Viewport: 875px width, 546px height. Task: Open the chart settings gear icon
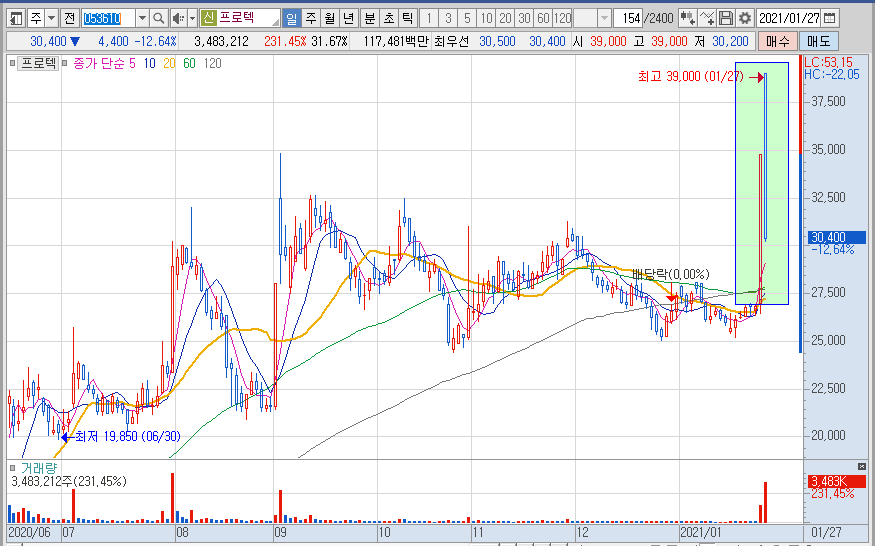pyautogui.click(x=744, y=18)
